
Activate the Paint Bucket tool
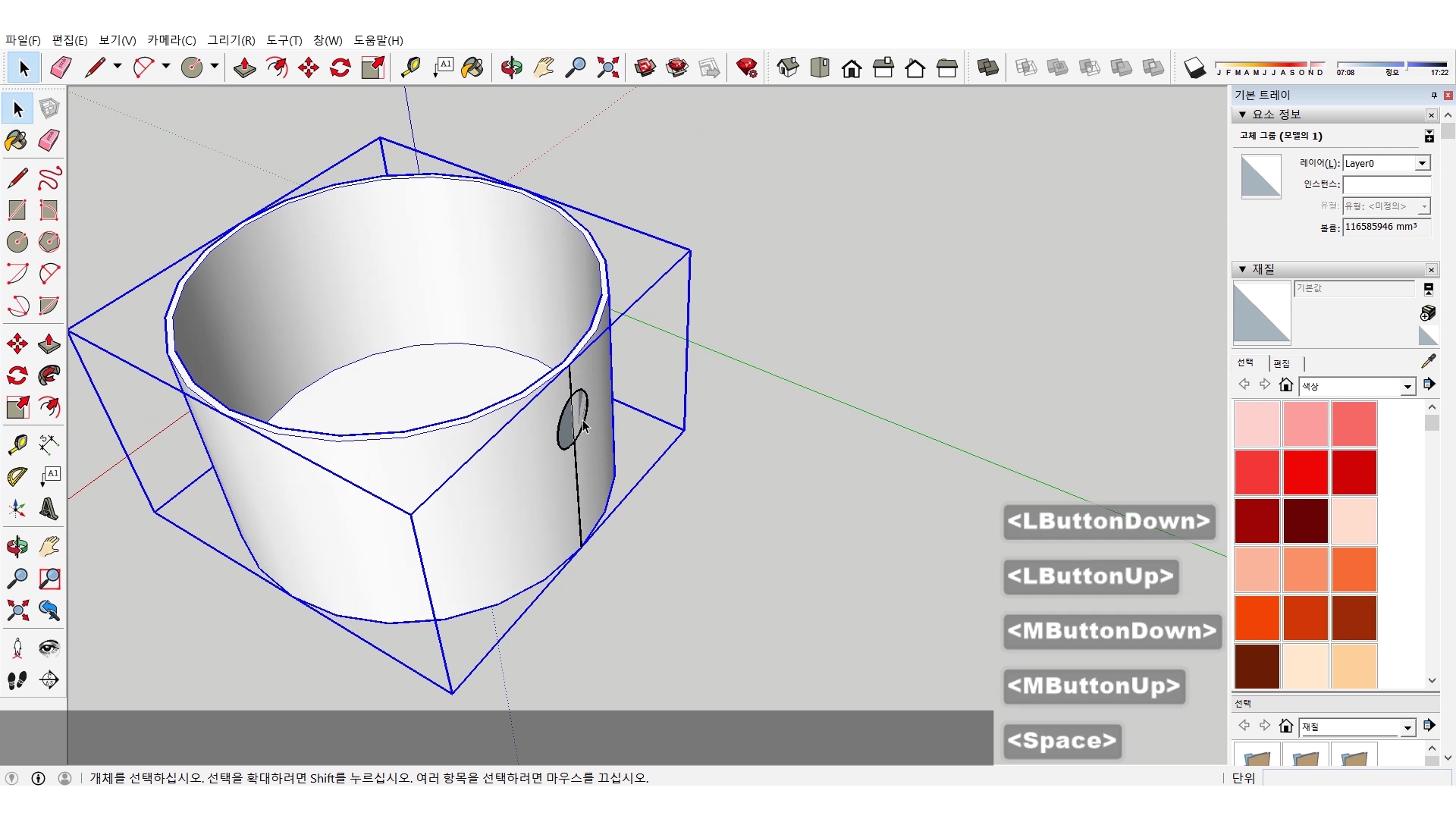point(472,67)
